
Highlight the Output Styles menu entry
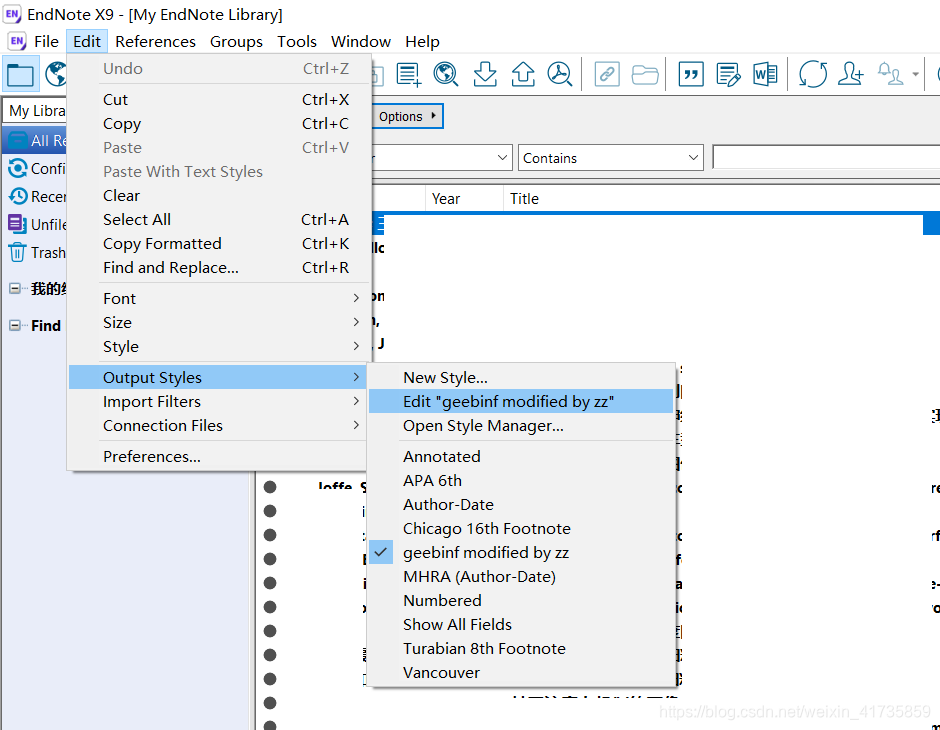point(218,378)
